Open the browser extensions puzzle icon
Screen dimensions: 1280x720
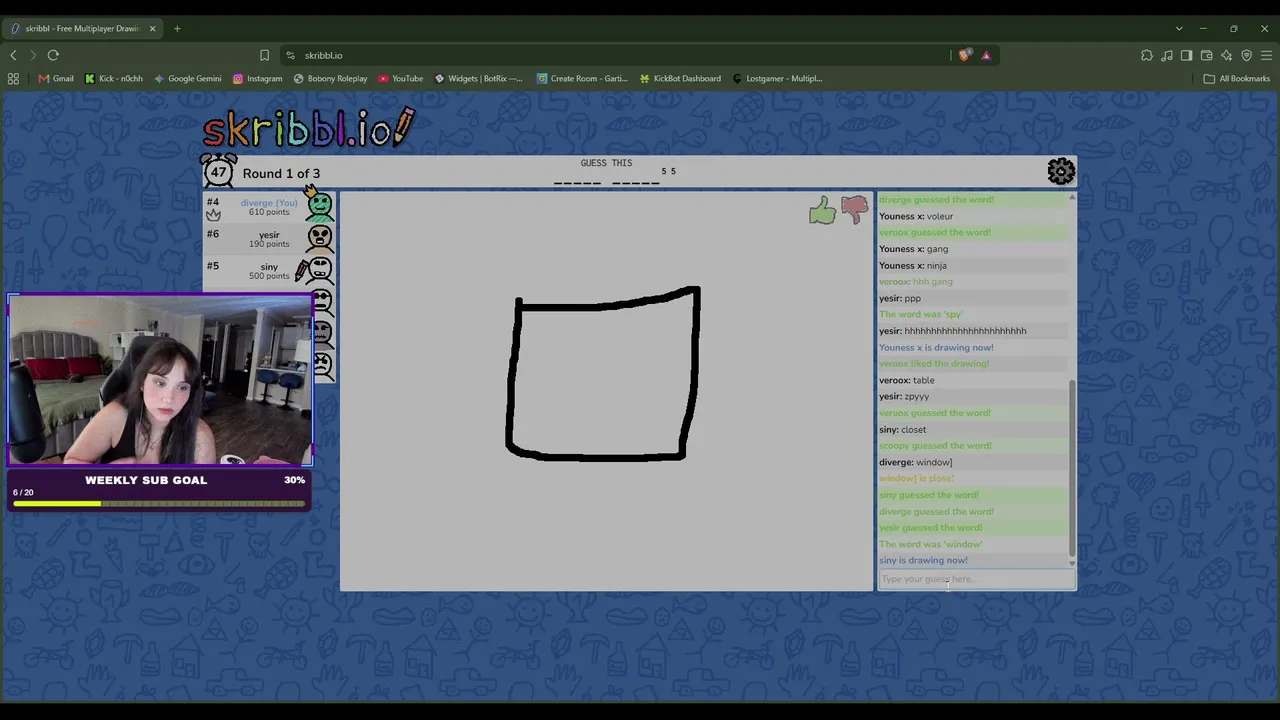[x=1147, y=55]
